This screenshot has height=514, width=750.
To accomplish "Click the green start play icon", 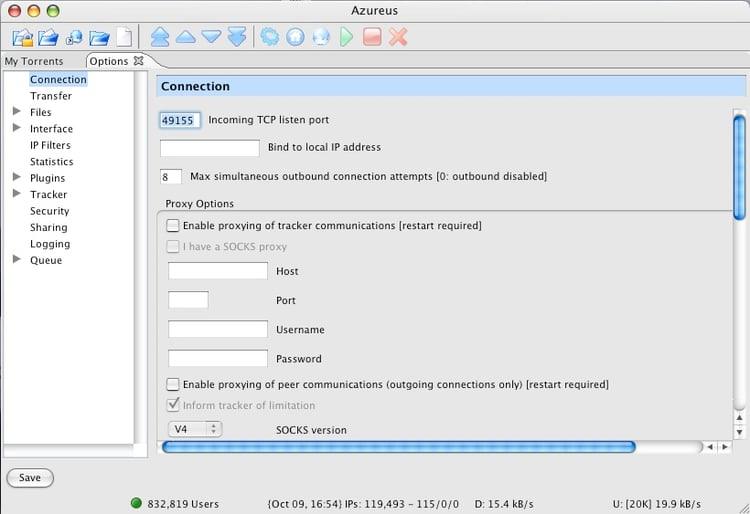I will [x=347, y=37].
